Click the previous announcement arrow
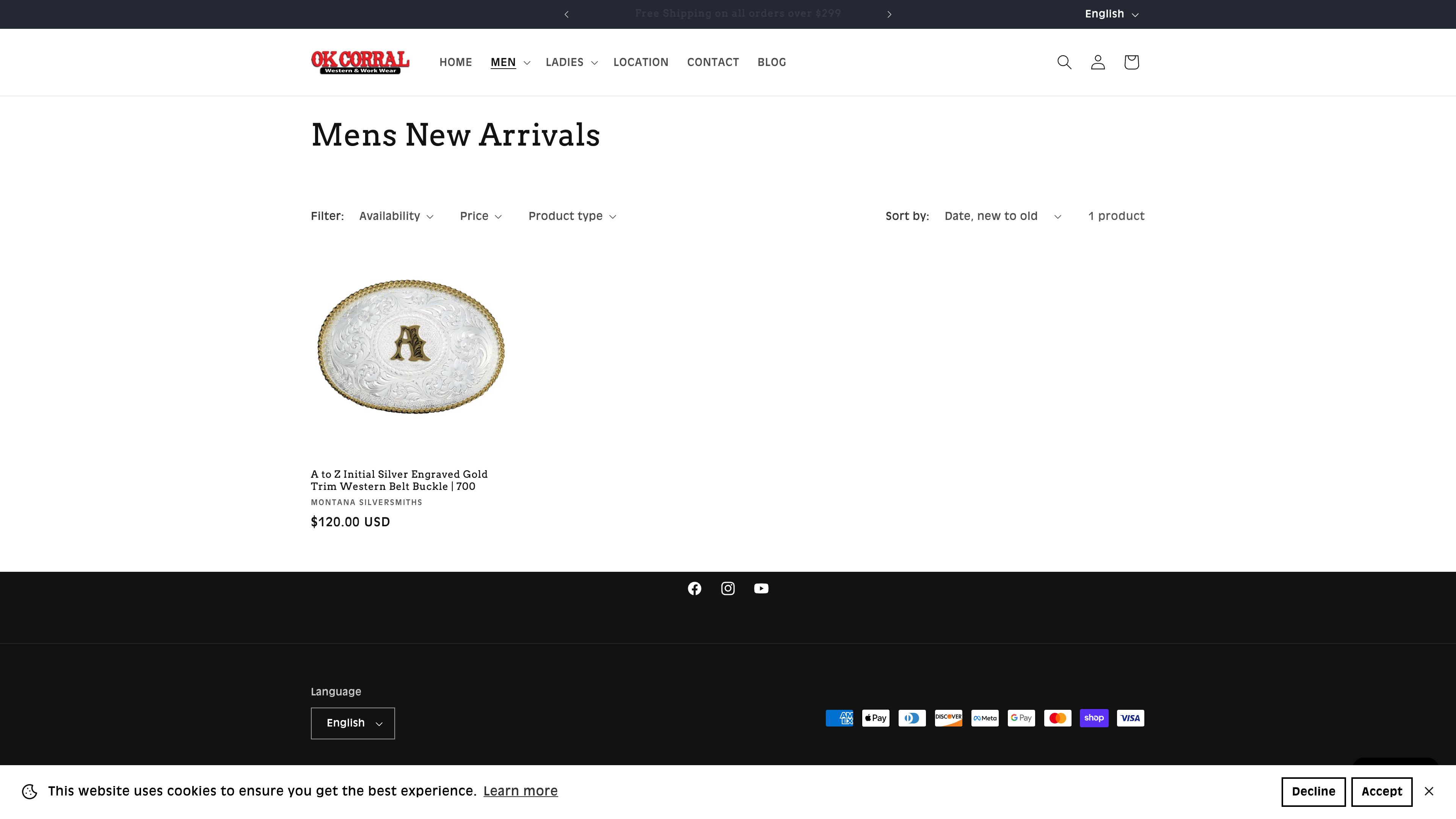1456x819 pixels. point(566,14)
